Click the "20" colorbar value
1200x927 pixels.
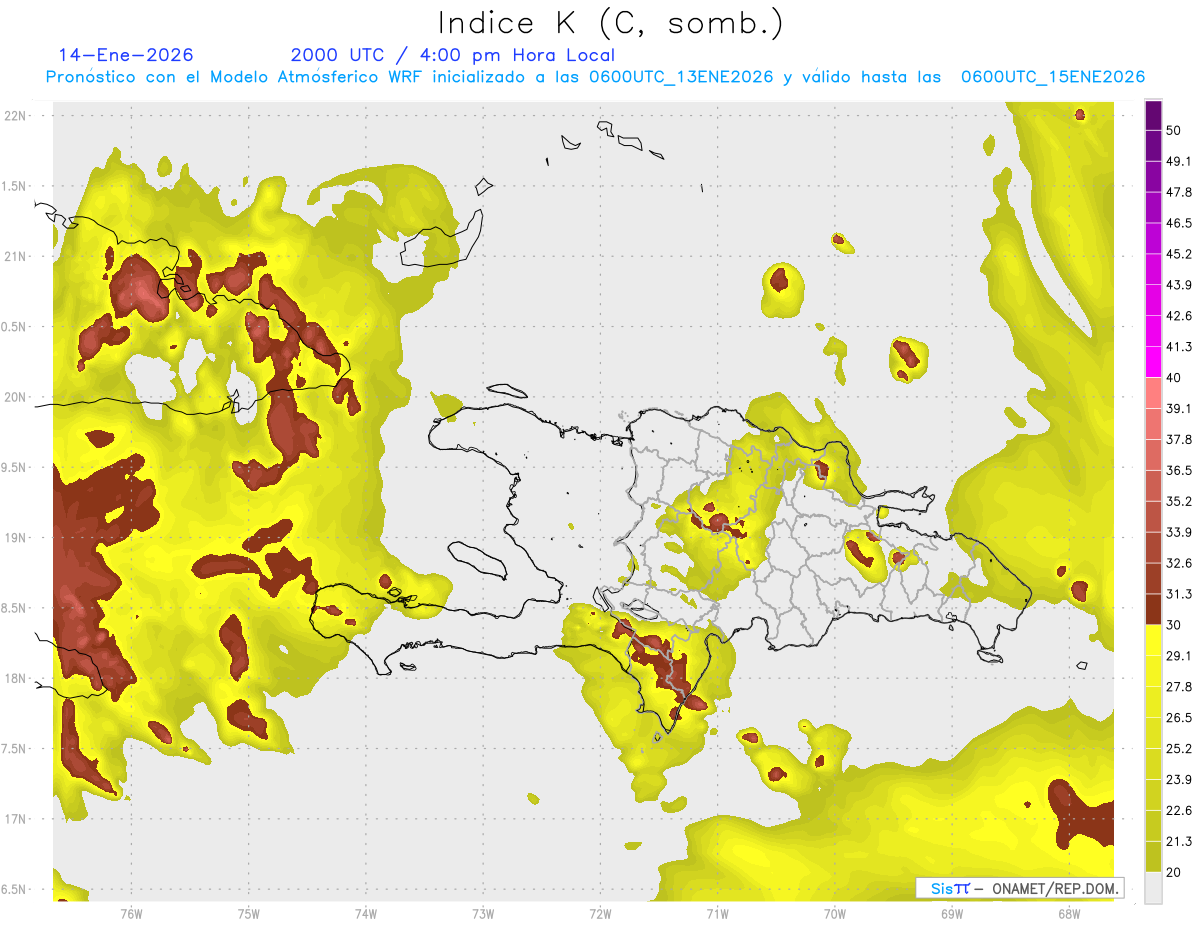[1175, 873]
